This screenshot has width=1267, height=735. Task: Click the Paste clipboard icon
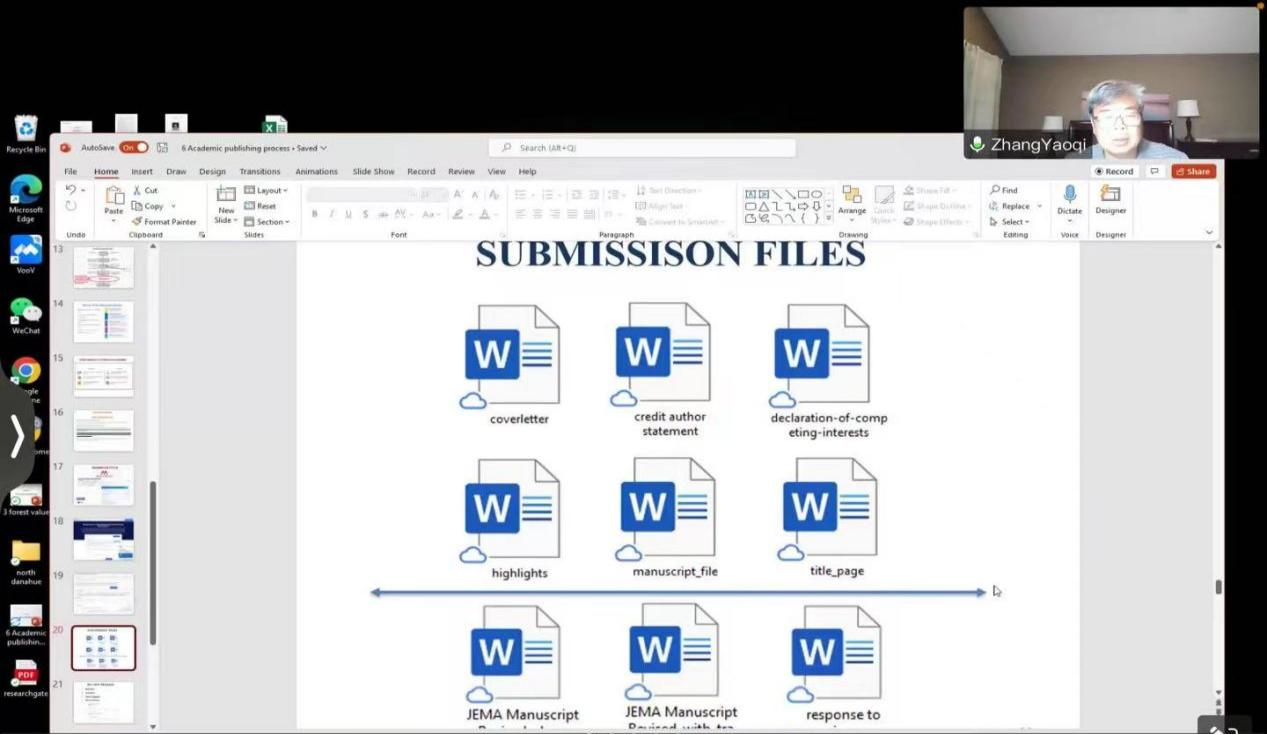click(x=114, y=195)
